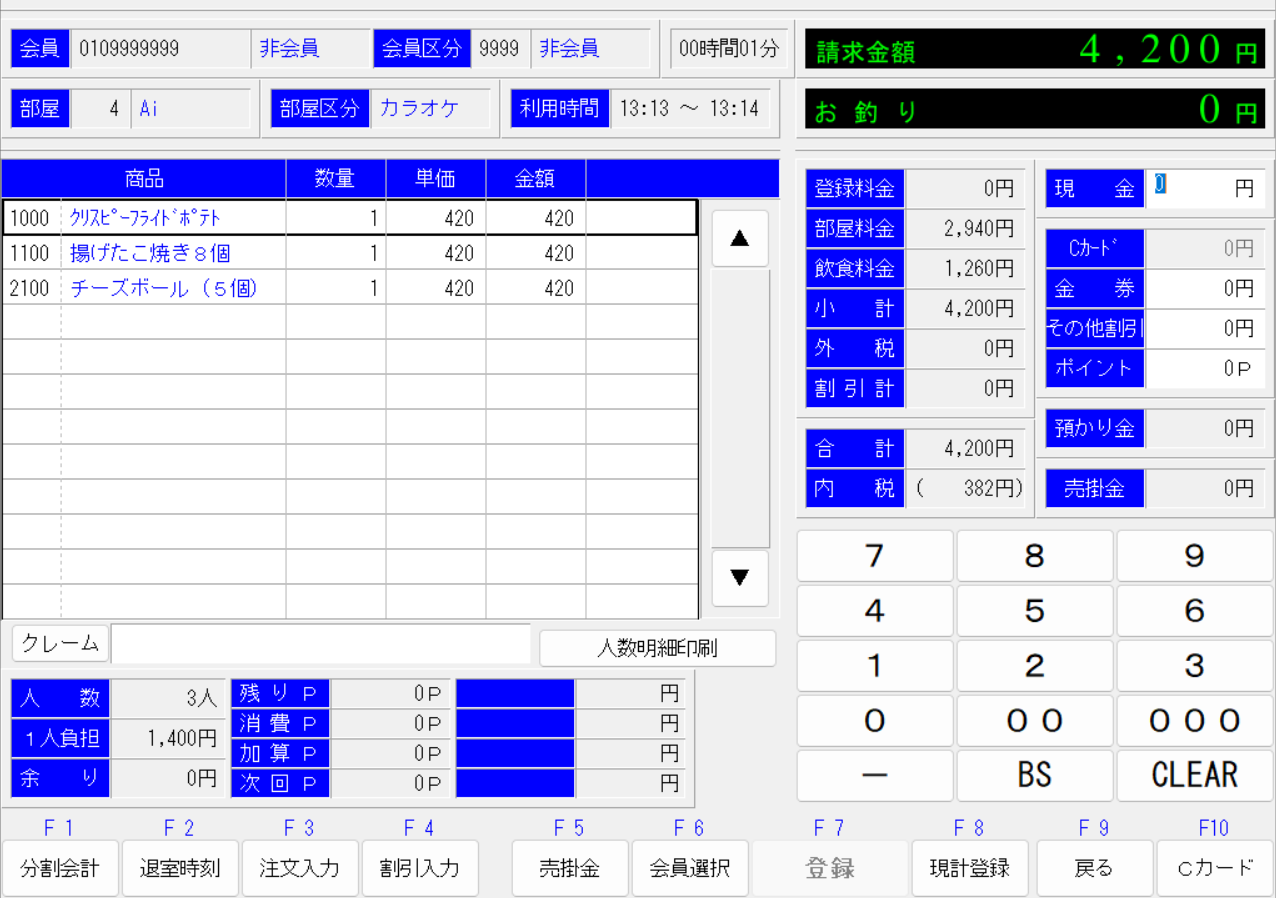Tap the minus key on keypad
The width and height of the screenshot is (1276, 898).
tap(875, 775)
